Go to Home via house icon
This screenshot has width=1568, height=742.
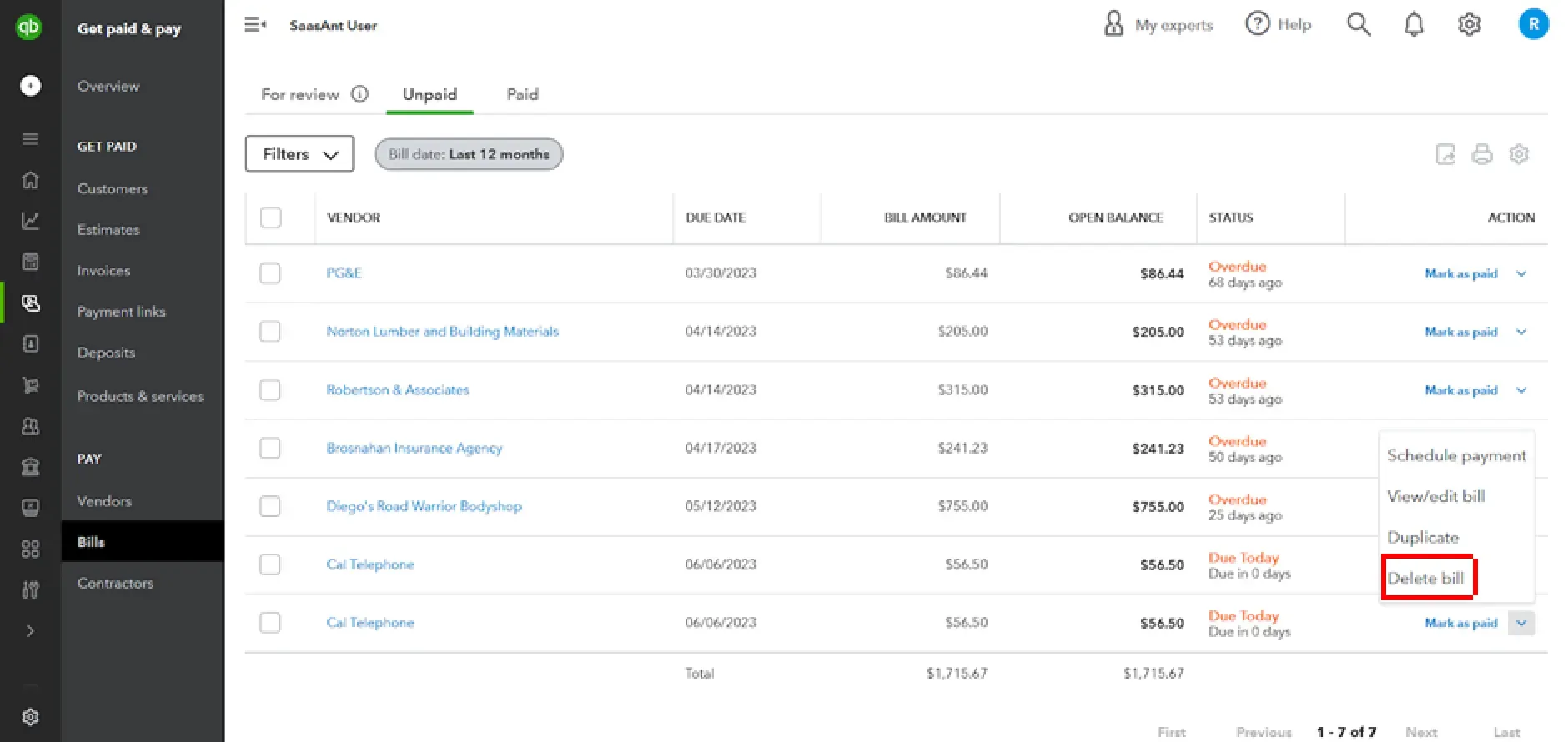[30, 180]
